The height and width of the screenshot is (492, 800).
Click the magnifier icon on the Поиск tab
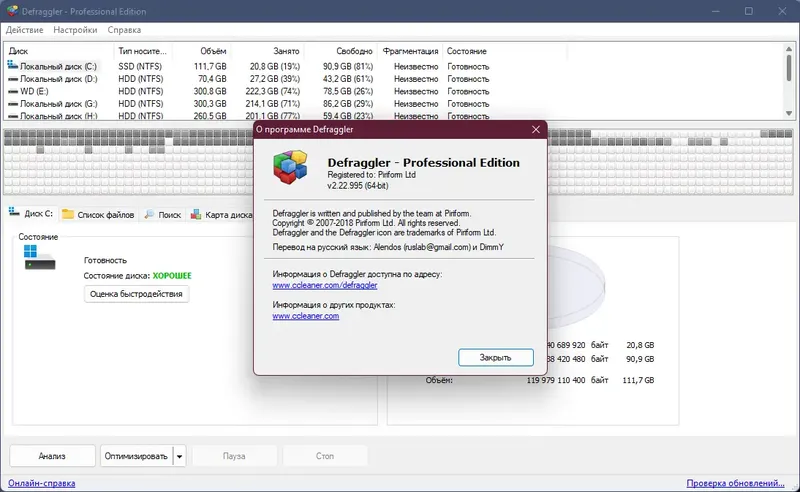pyautogui.click(x=149, y=214)
